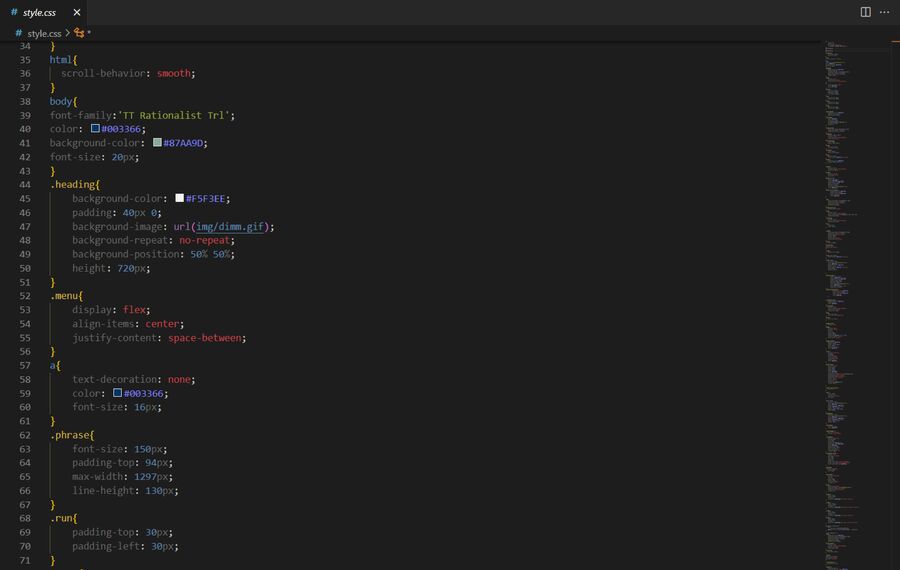Close the style.css editor tab
Screen dimensions: 900x570
coord(77,13)
